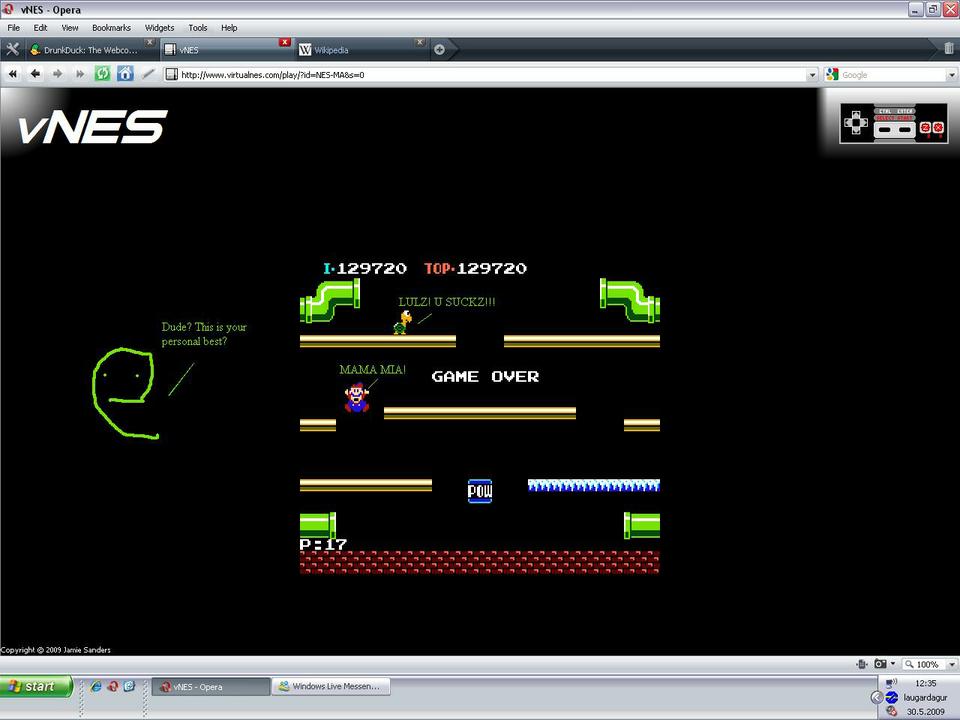Click the Windows Start button

point(36,686)
